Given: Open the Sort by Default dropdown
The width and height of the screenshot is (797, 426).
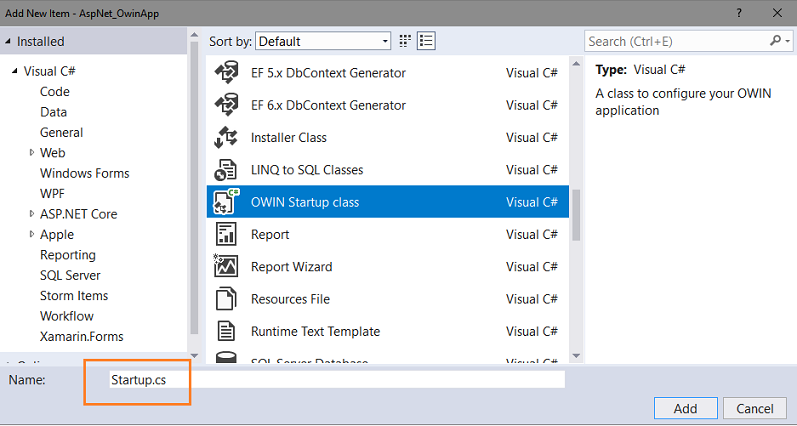Looking at the screenshot, I should point(323,41).
